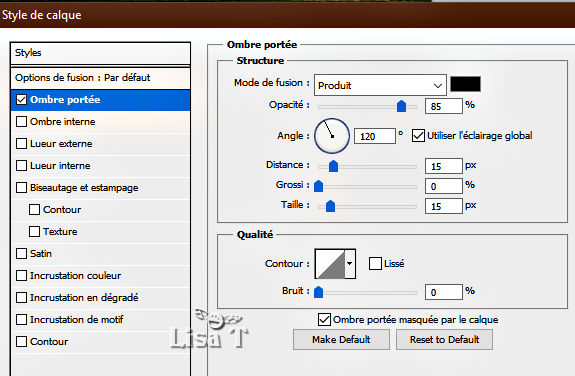Viewport: 575px width, 376px height.
Task: Check the Lissé checkbox
Action: pos(375,263)
